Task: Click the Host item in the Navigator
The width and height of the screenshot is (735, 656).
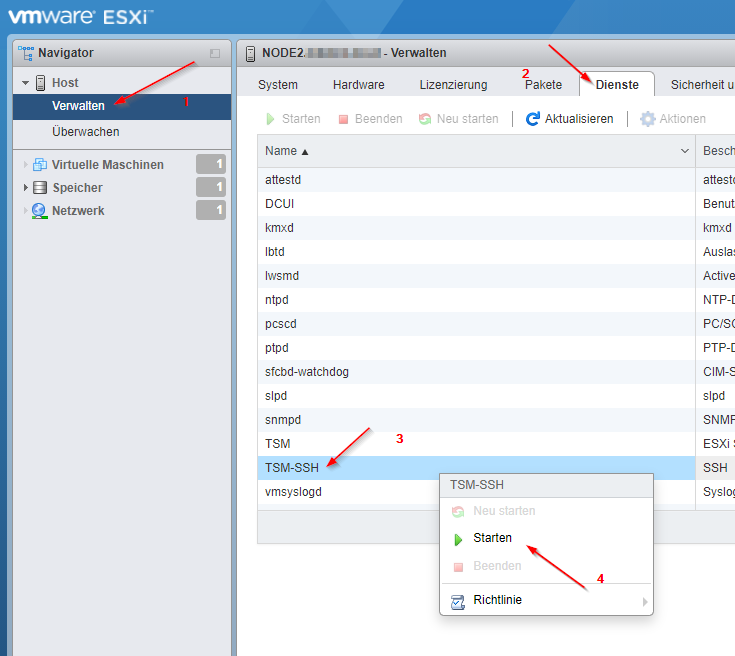Action: (x=65, y=83)
